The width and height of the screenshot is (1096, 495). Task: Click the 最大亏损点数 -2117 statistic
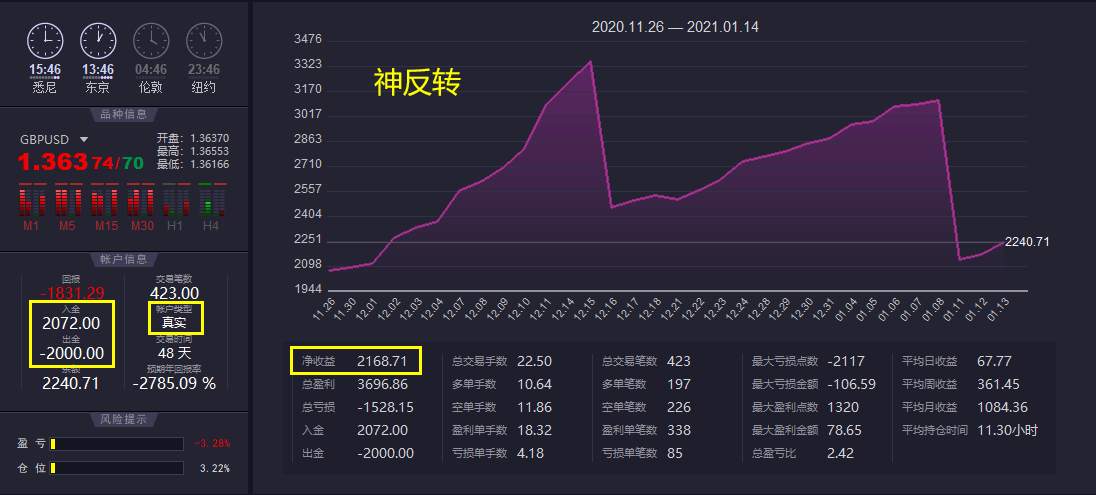[808, 361]
